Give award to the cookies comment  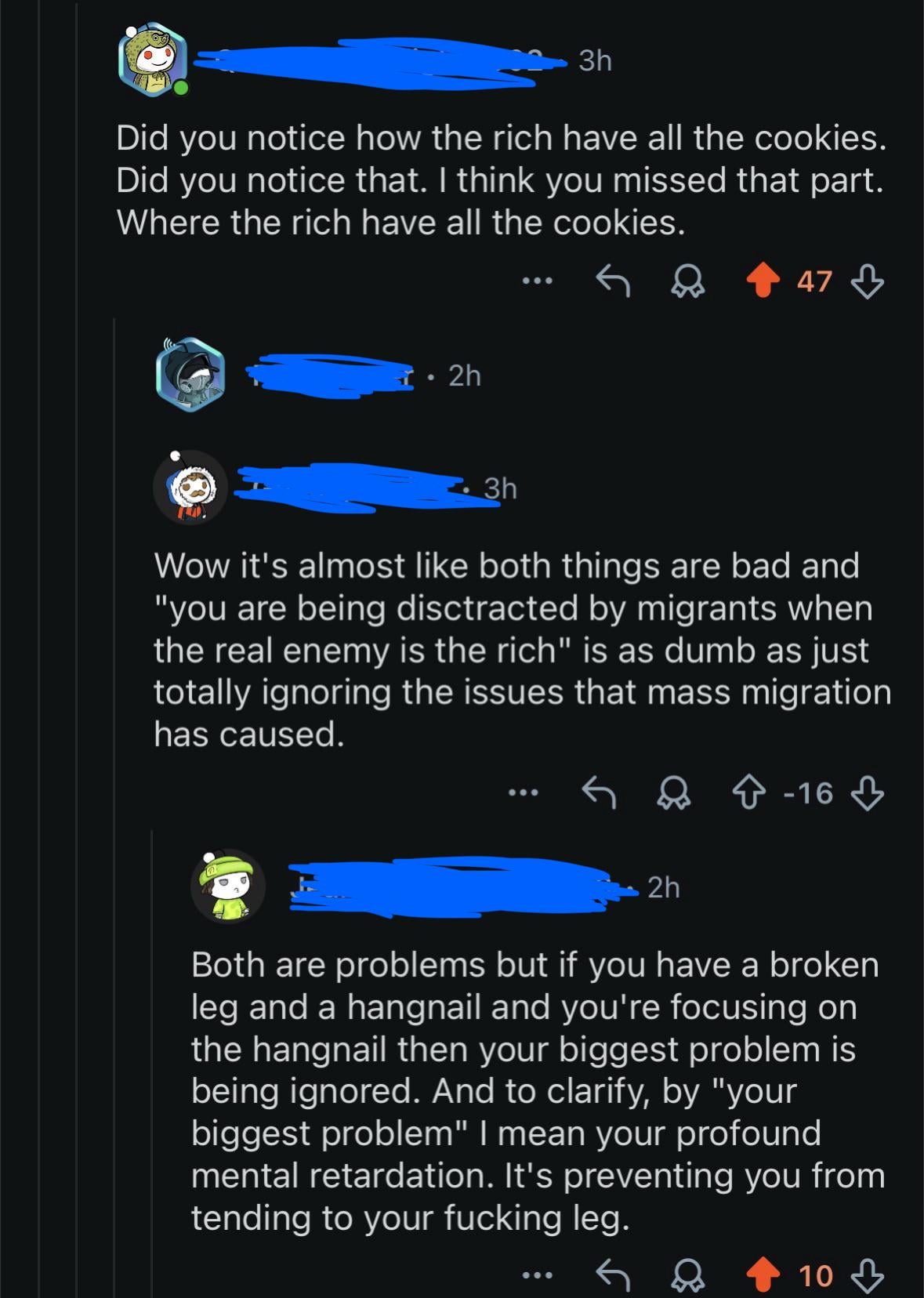687,281
